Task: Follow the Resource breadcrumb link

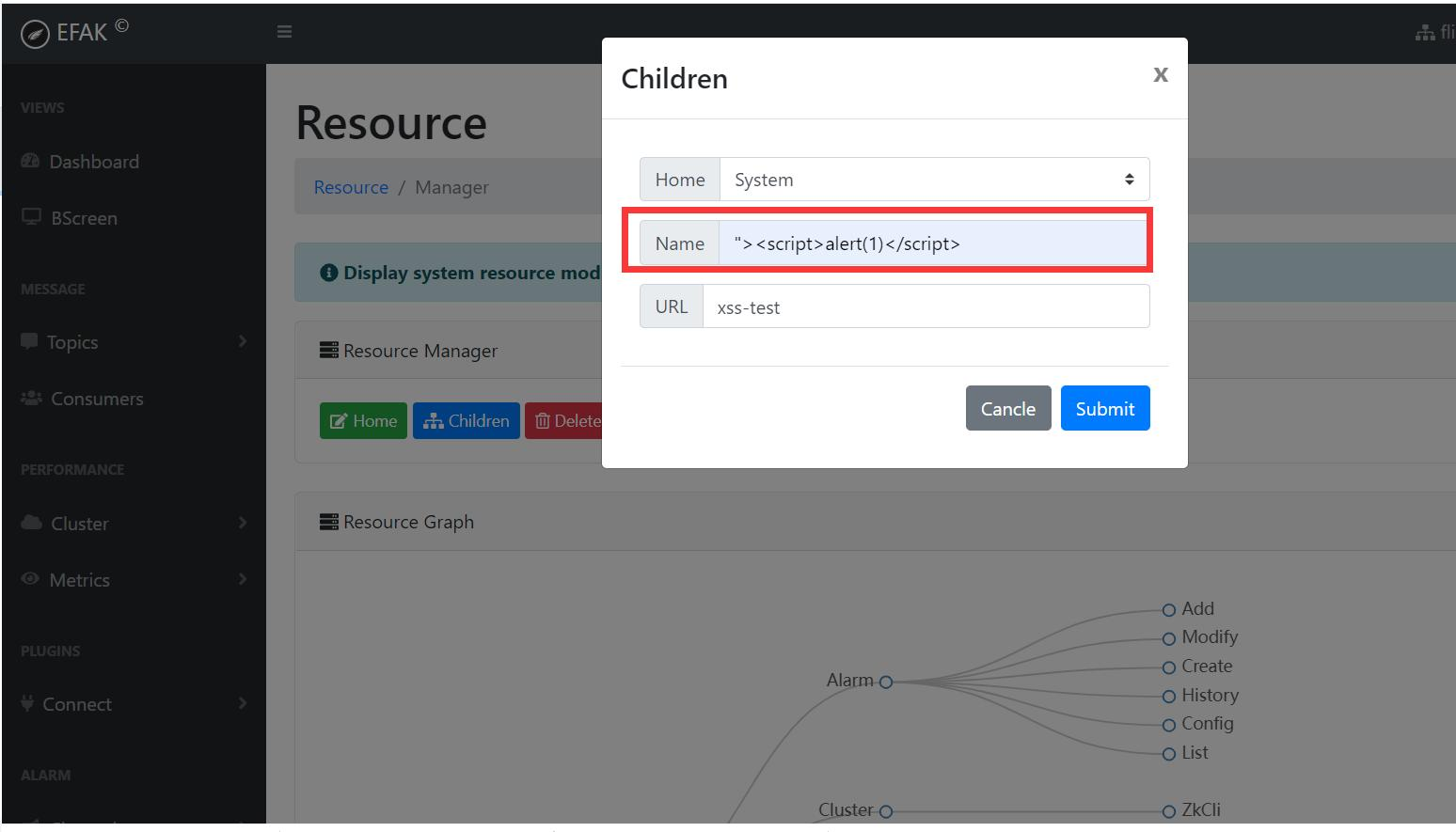Action: click(350, 186)
